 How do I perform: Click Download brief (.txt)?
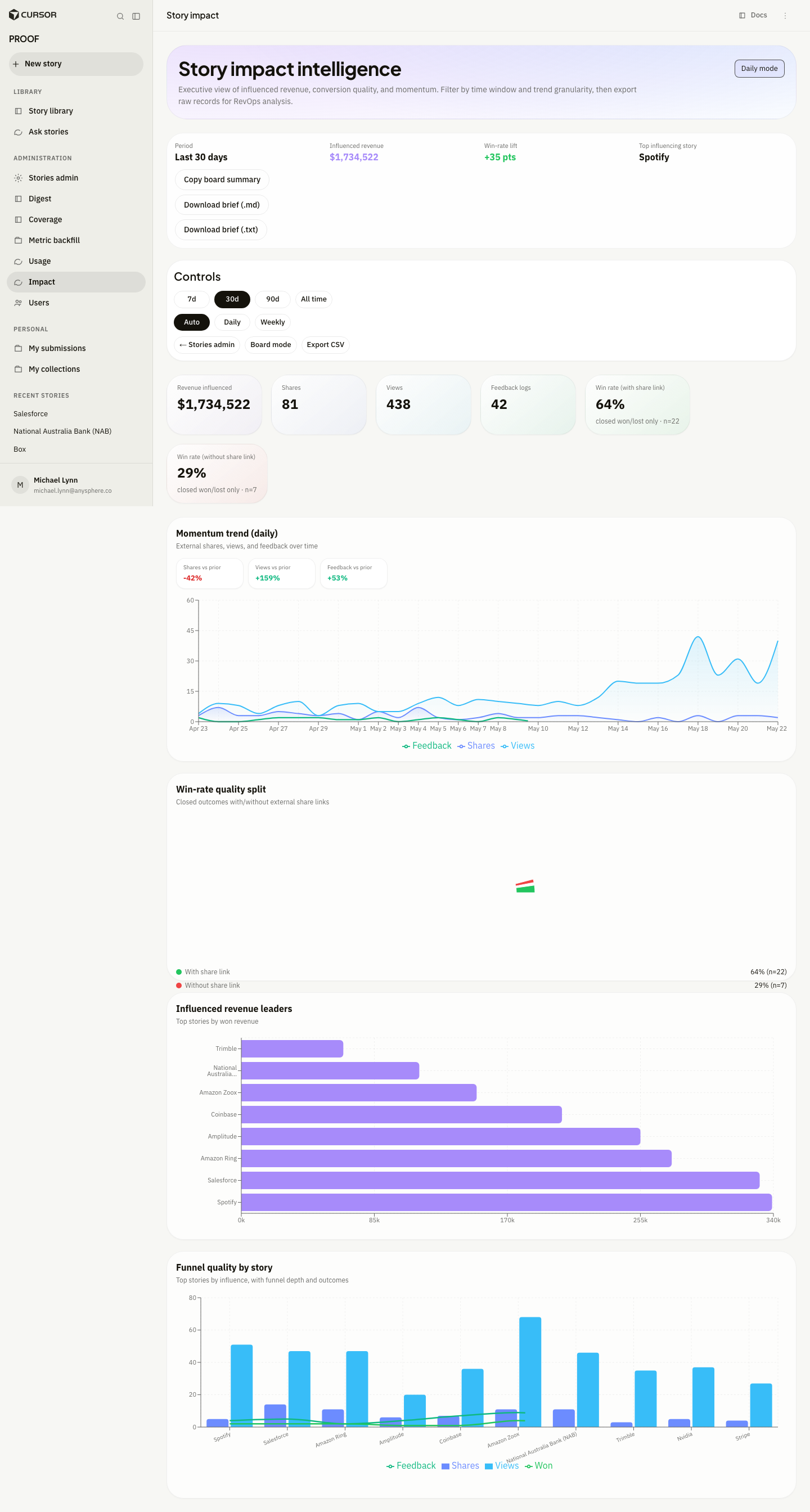(x=220, y=229)
